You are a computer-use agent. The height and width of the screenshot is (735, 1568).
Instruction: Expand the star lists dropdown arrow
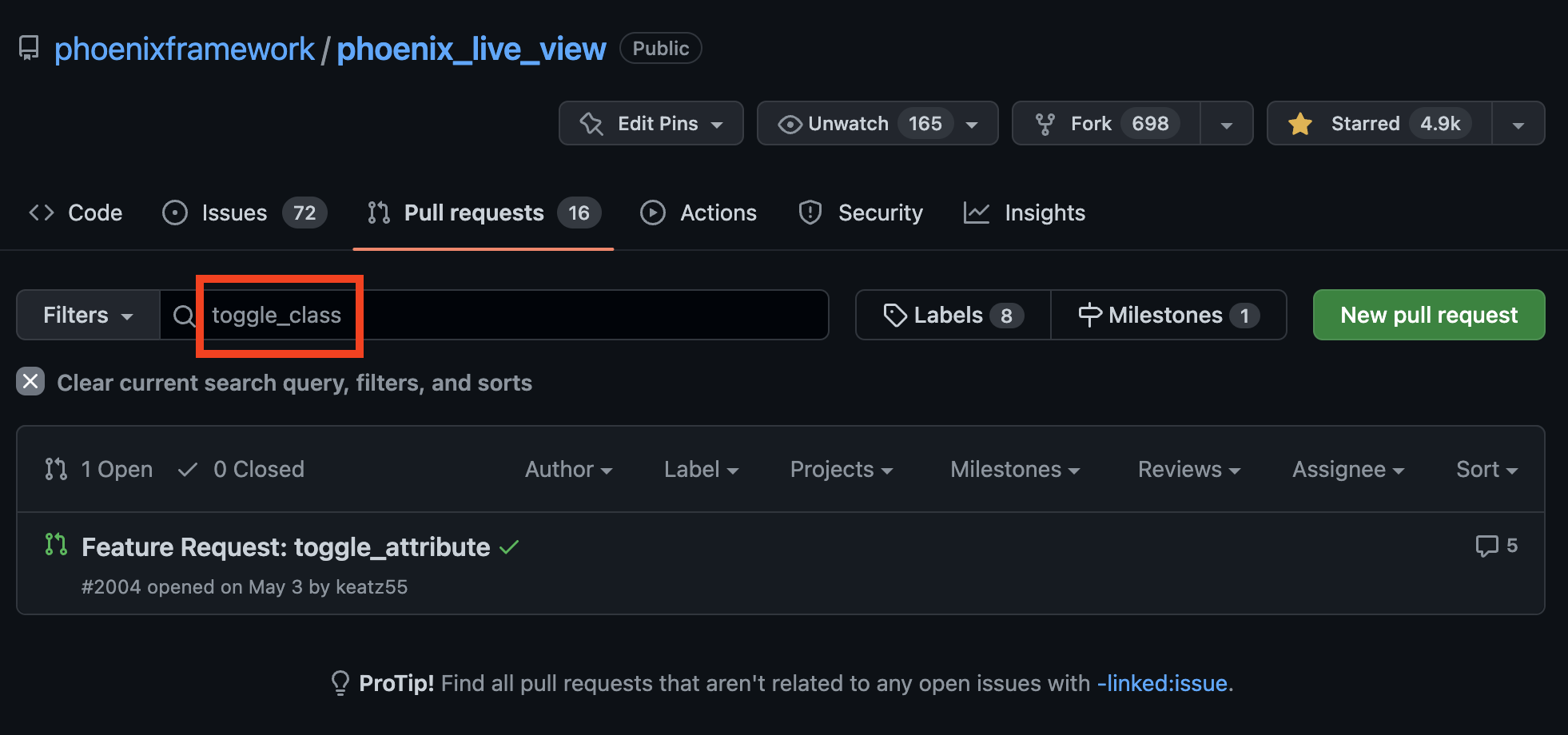tap(1518, 124)
